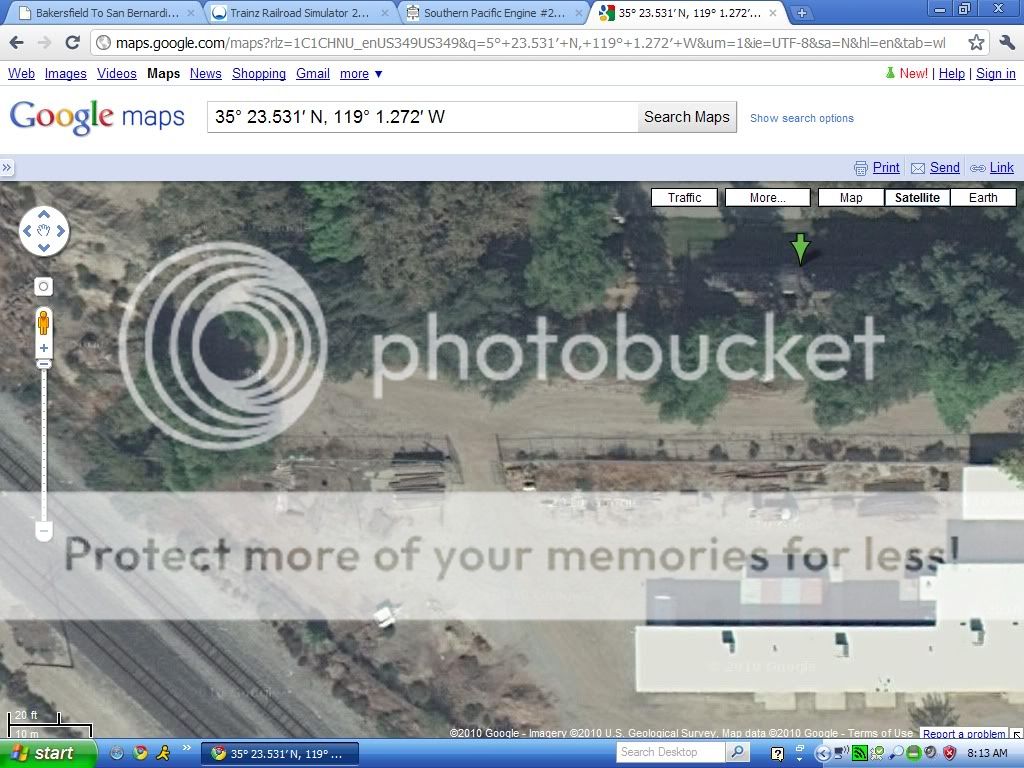Open the Chrome wrench menu
1024x768 pixels.
click(1006, 43)
